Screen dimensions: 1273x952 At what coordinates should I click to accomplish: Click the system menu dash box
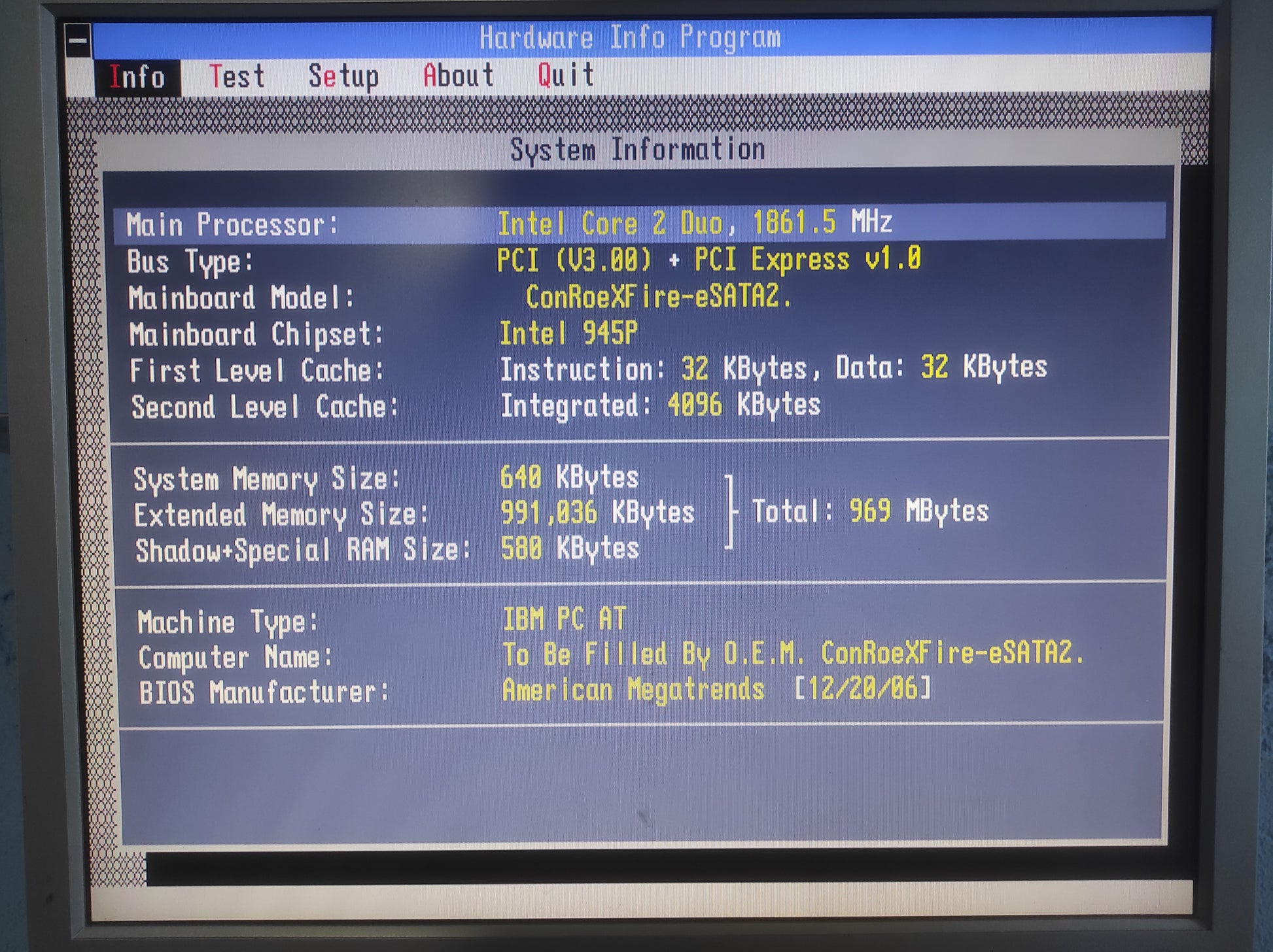point(78,41)
